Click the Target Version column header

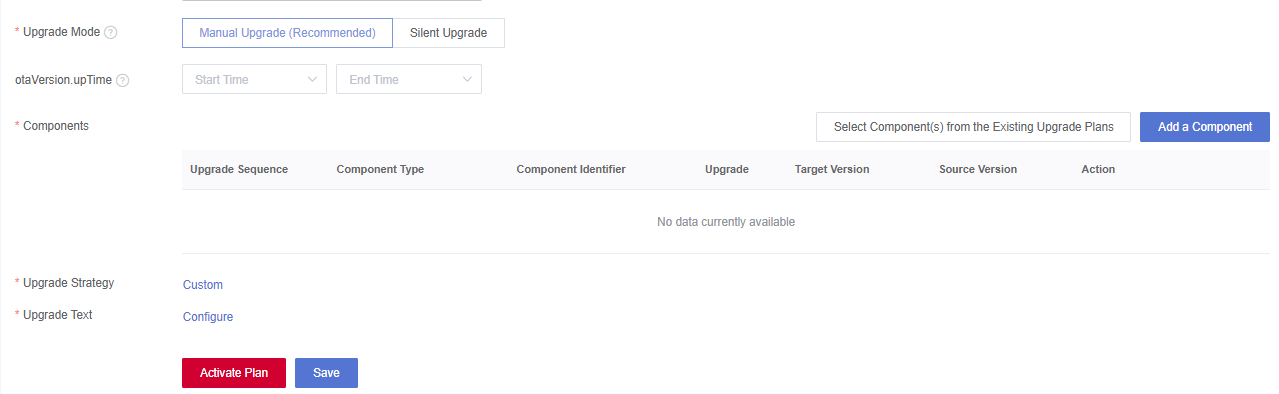click(832, 169)
